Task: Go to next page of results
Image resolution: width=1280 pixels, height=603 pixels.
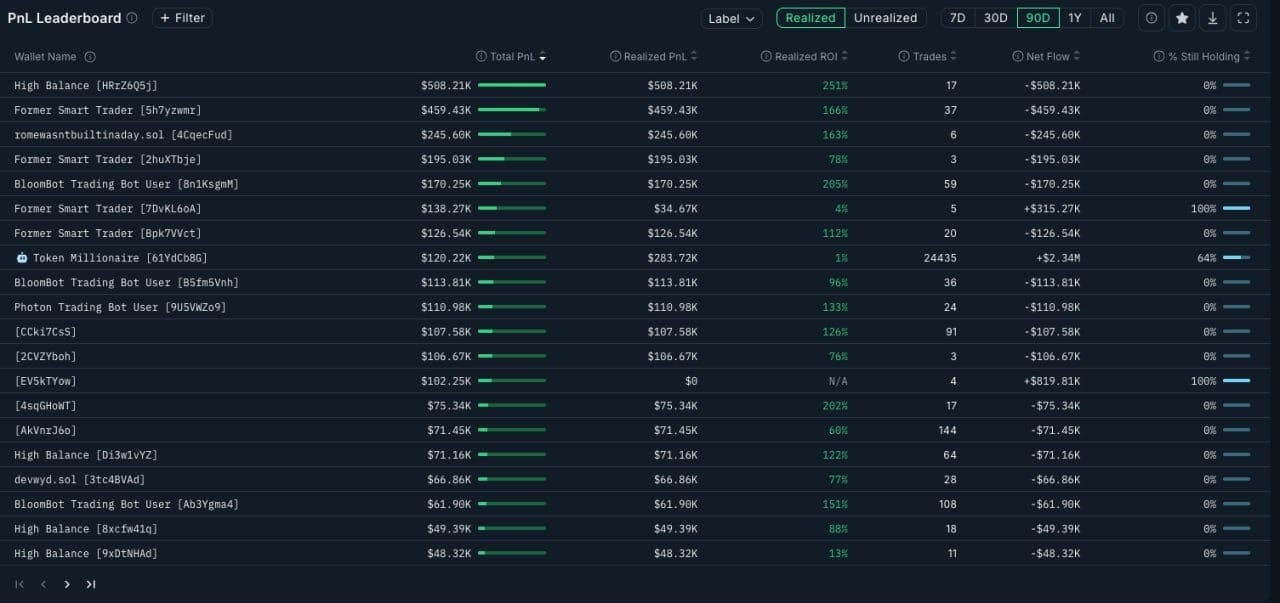Action: pos(67,584)
